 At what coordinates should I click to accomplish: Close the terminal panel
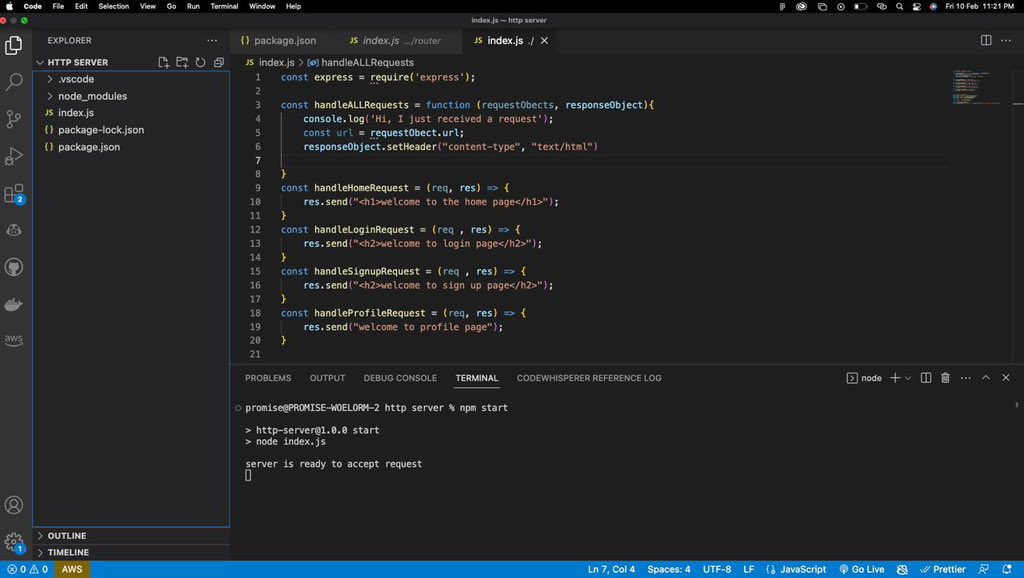click(x=1006, y=377)
